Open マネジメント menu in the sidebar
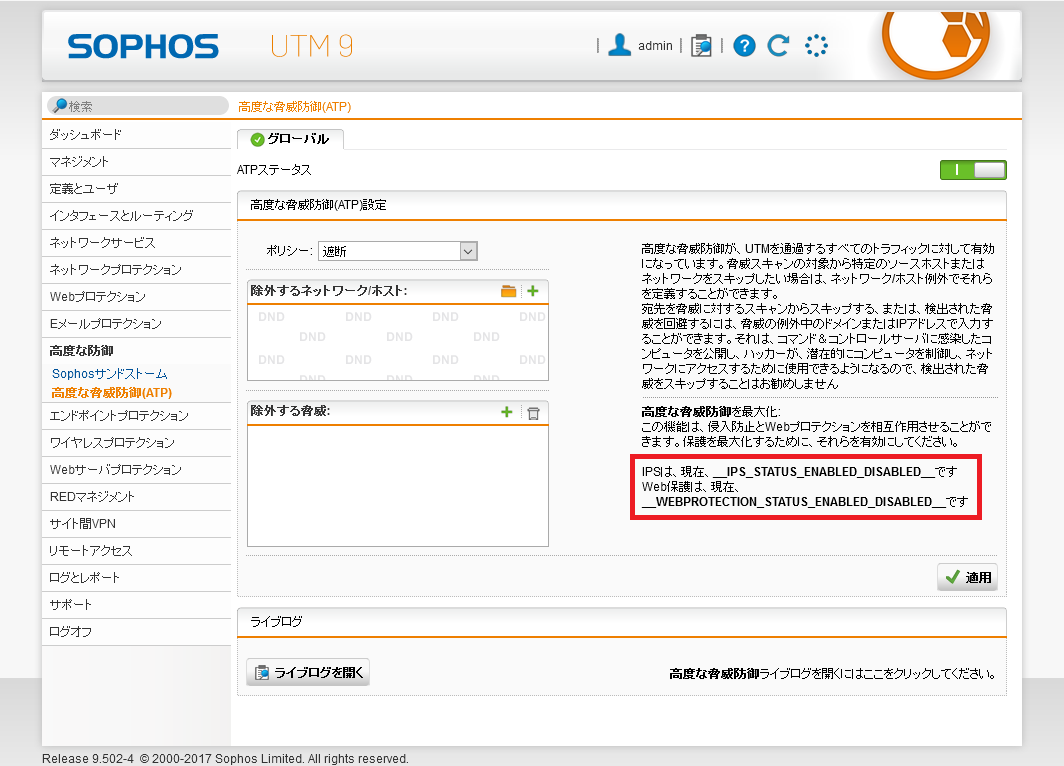The height and width of the screenshot is (766, 1064). pyautogui.click(x=136, y=162)
